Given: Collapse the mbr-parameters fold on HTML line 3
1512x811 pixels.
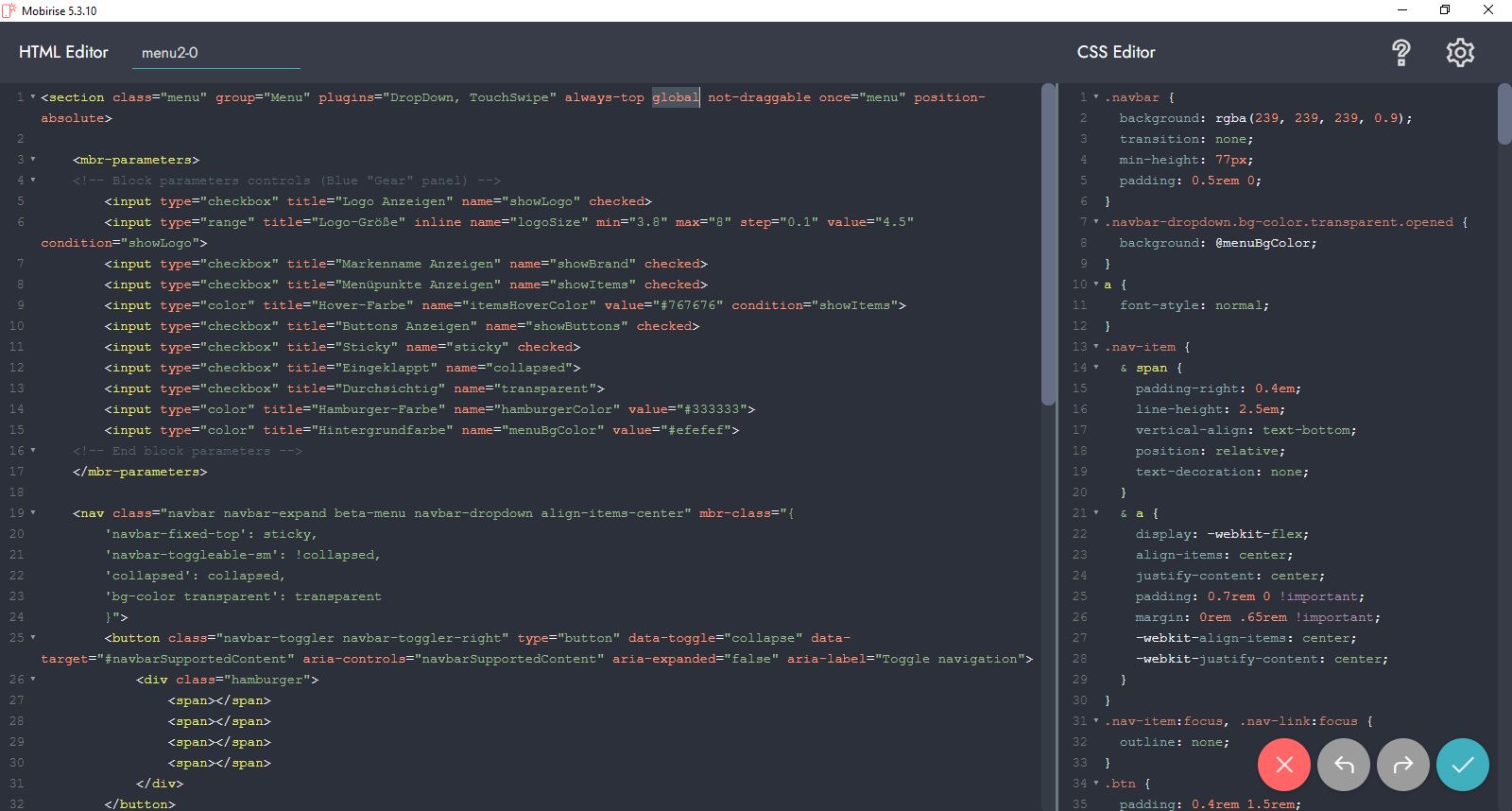Looking at the screenshot, I should pos(33,160).
